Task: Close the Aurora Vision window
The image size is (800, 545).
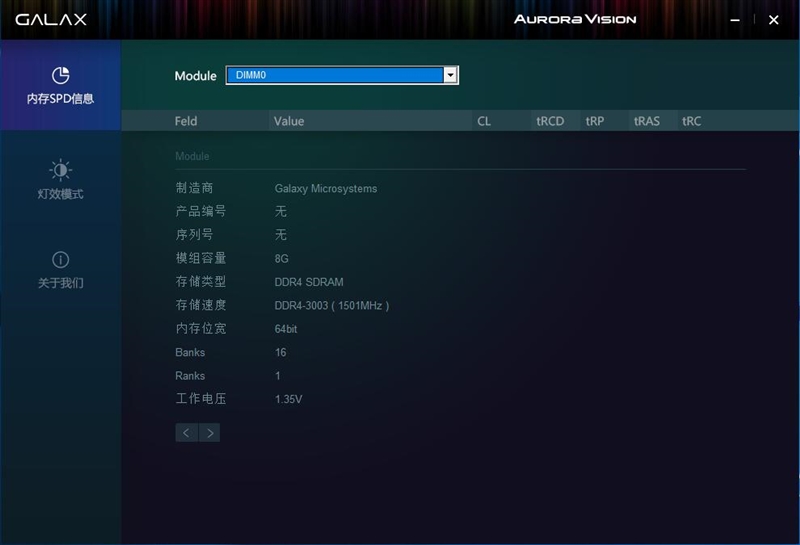Action: coord(773,20)
